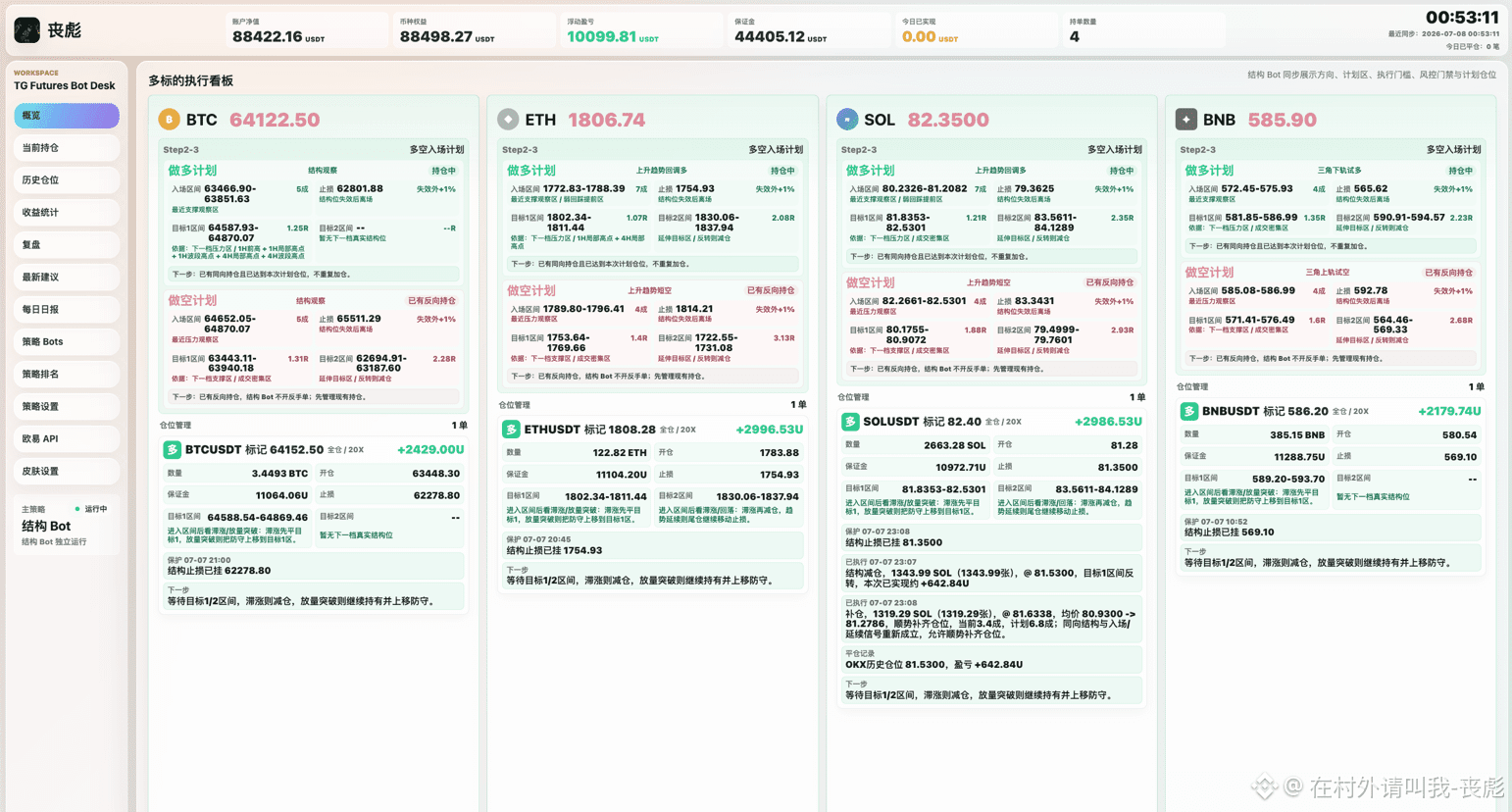Click the 浮动盈亏 10099.81 stat card
Image resolution: width=1512 pixels, height=812 pixels.
point(640,30)
